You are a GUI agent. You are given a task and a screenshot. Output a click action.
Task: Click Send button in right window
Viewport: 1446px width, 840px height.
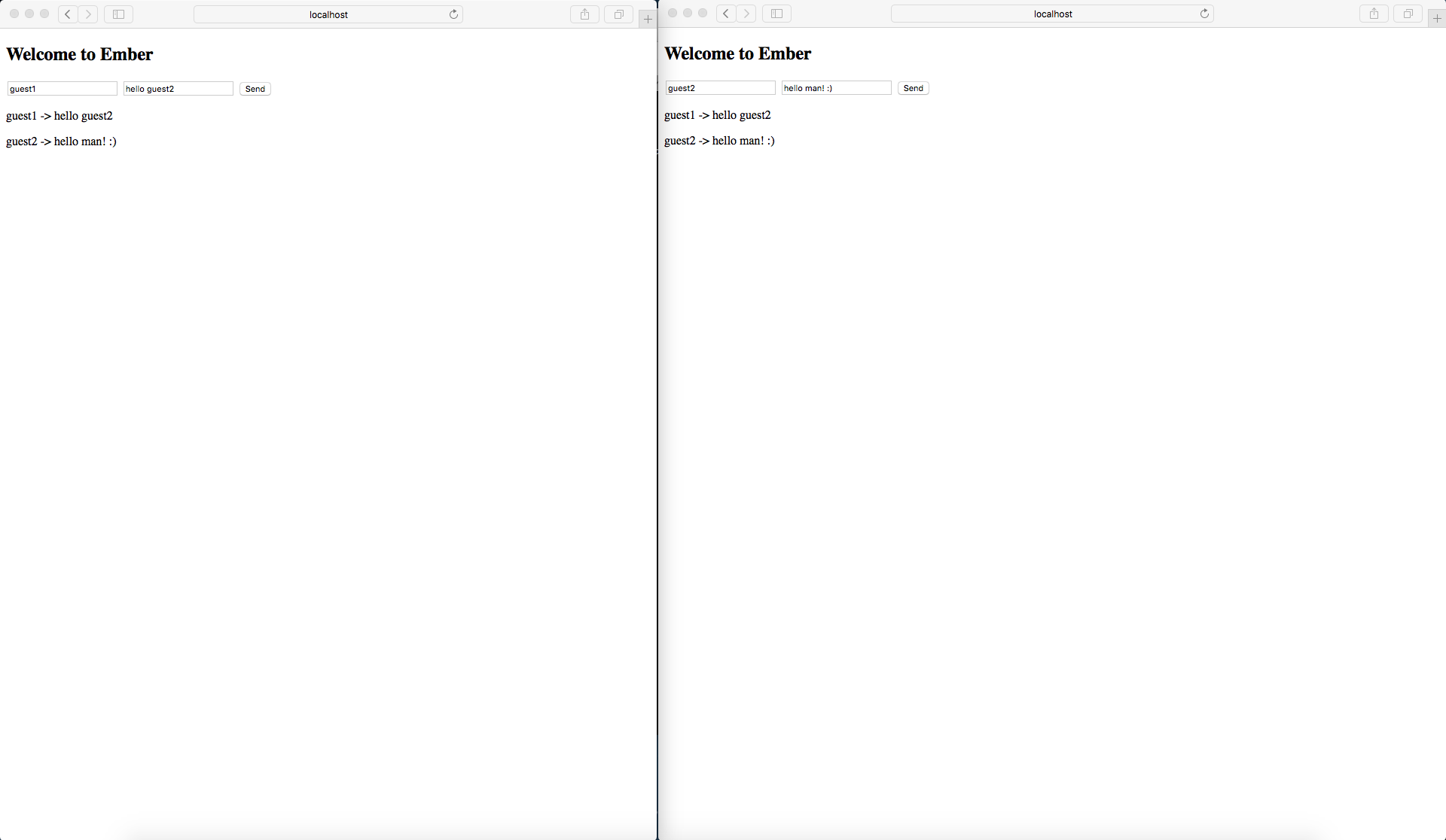coord(914,88)
